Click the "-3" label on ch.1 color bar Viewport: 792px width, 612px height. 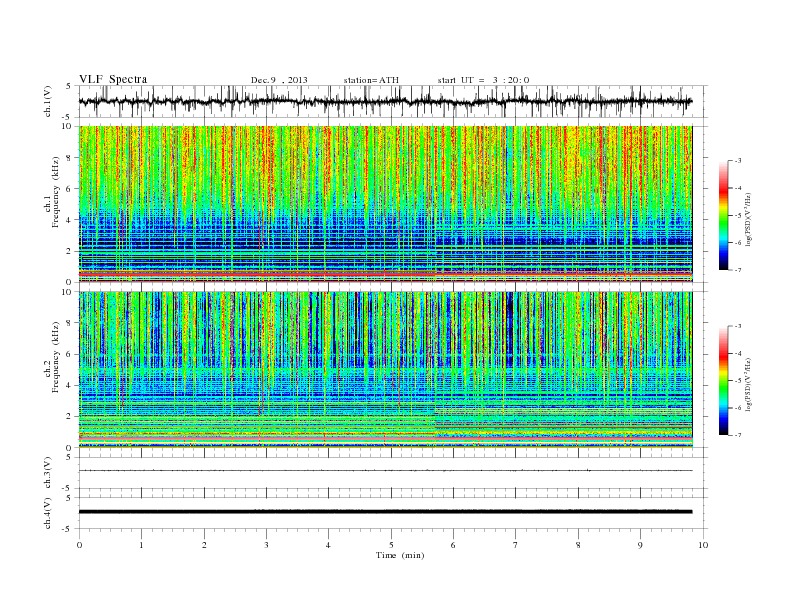[x=737, y=161]
